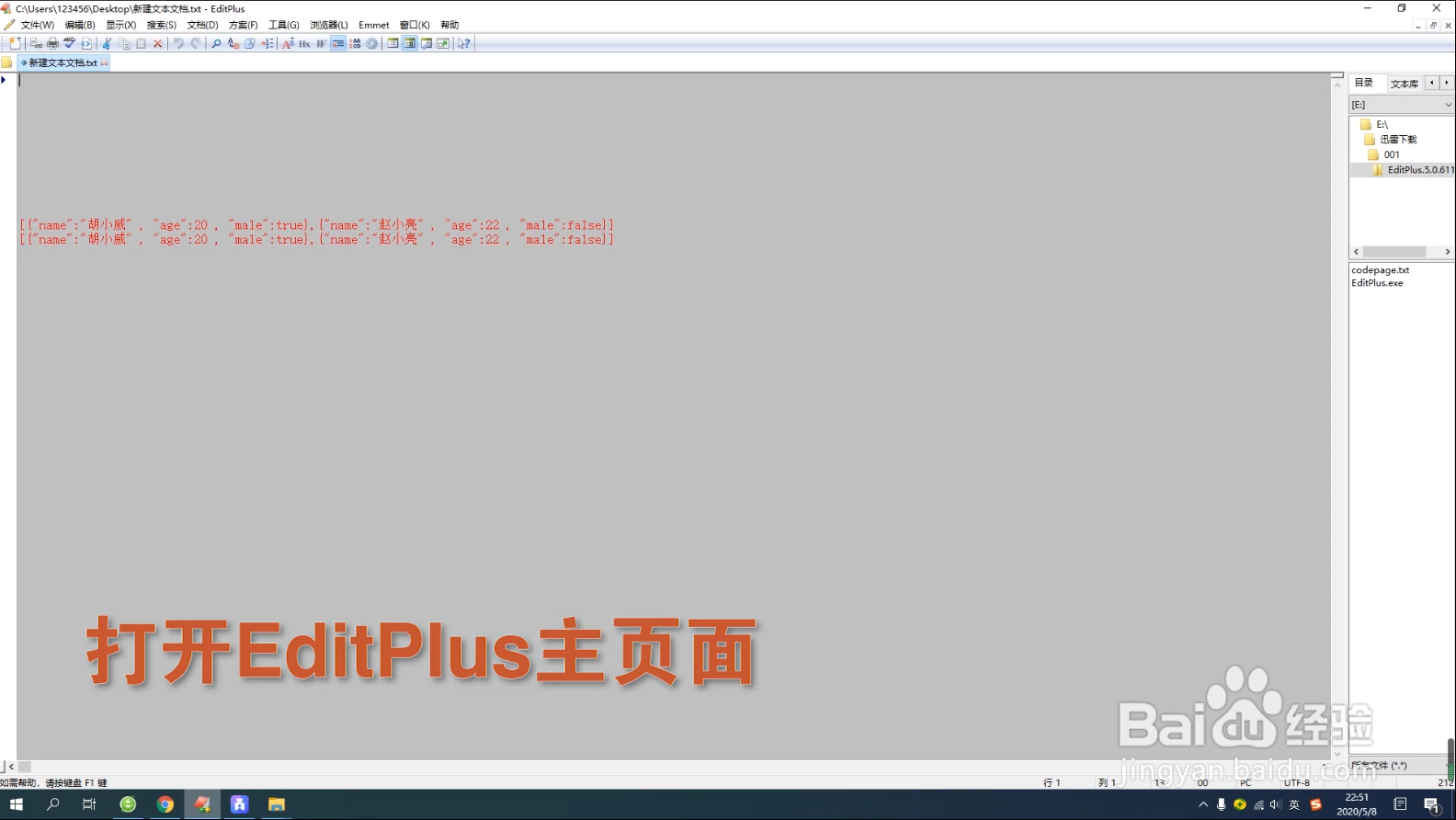This screenshot has width=1456, height=820.
Task: Open the notification center icon
Action: [x=1432, y=804]
